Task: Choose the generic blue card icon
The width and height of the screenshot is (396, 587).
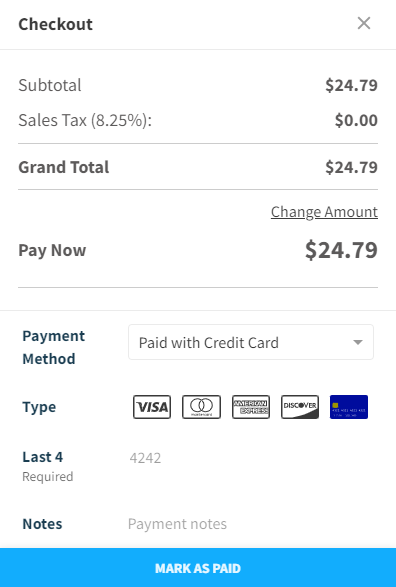Action: click(349, 407)
